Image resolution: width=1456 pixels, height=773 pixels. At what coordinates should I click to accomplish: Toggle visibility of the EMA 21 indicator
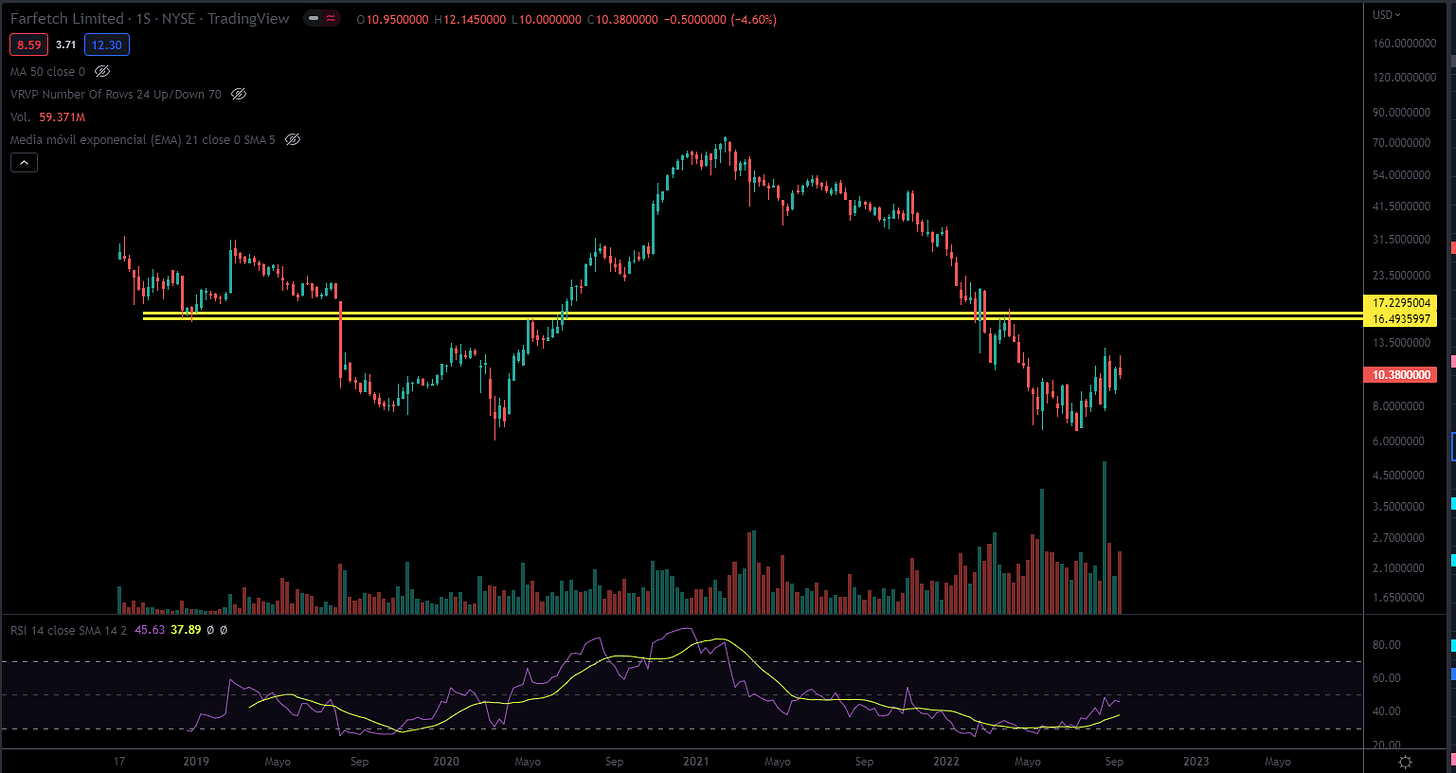[292, 140]
